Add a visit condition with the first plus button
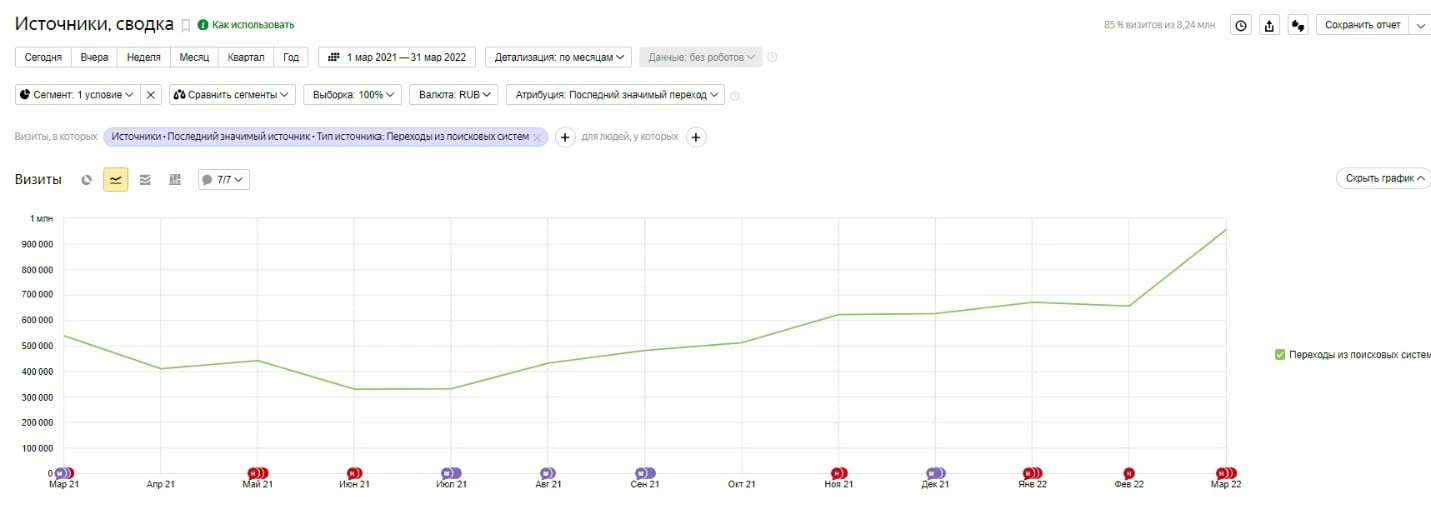The height and width of the screenshot is (519, 1431). [x=565, y=137]
